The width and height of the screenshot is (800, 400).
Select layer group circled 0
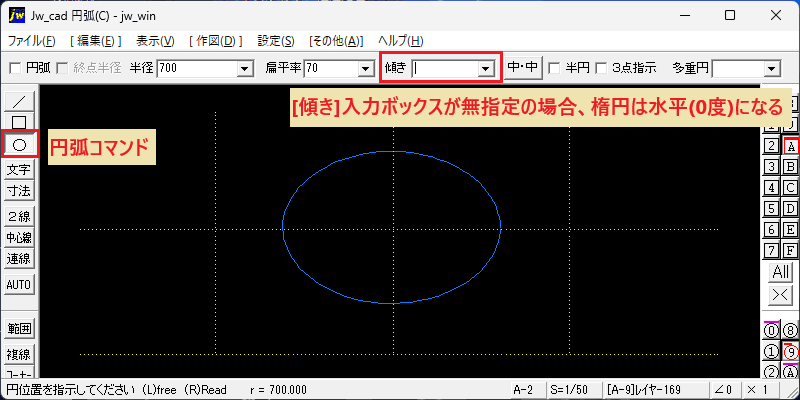(x=771, y=331)
